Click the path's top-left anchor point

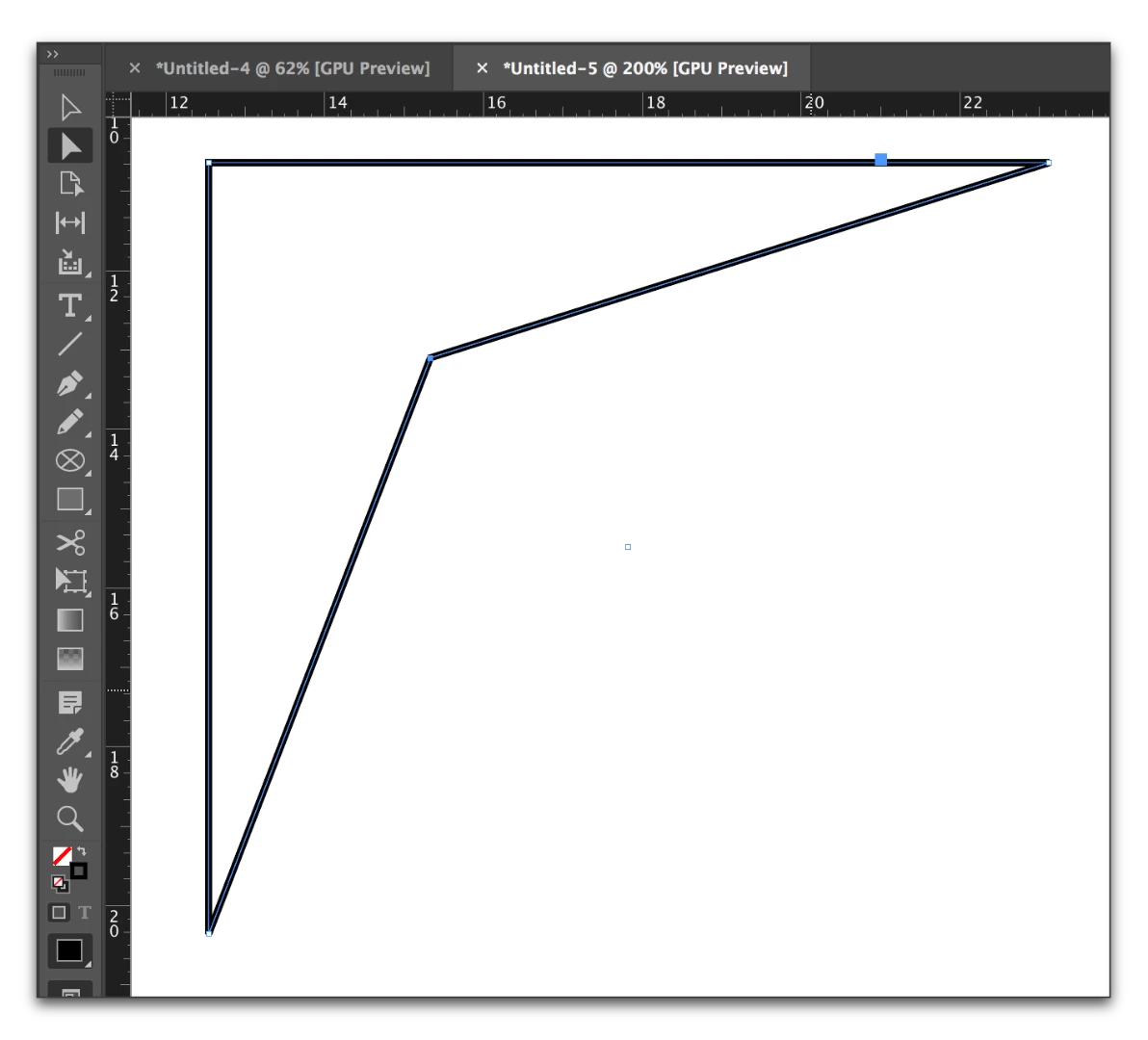point(209,163)
